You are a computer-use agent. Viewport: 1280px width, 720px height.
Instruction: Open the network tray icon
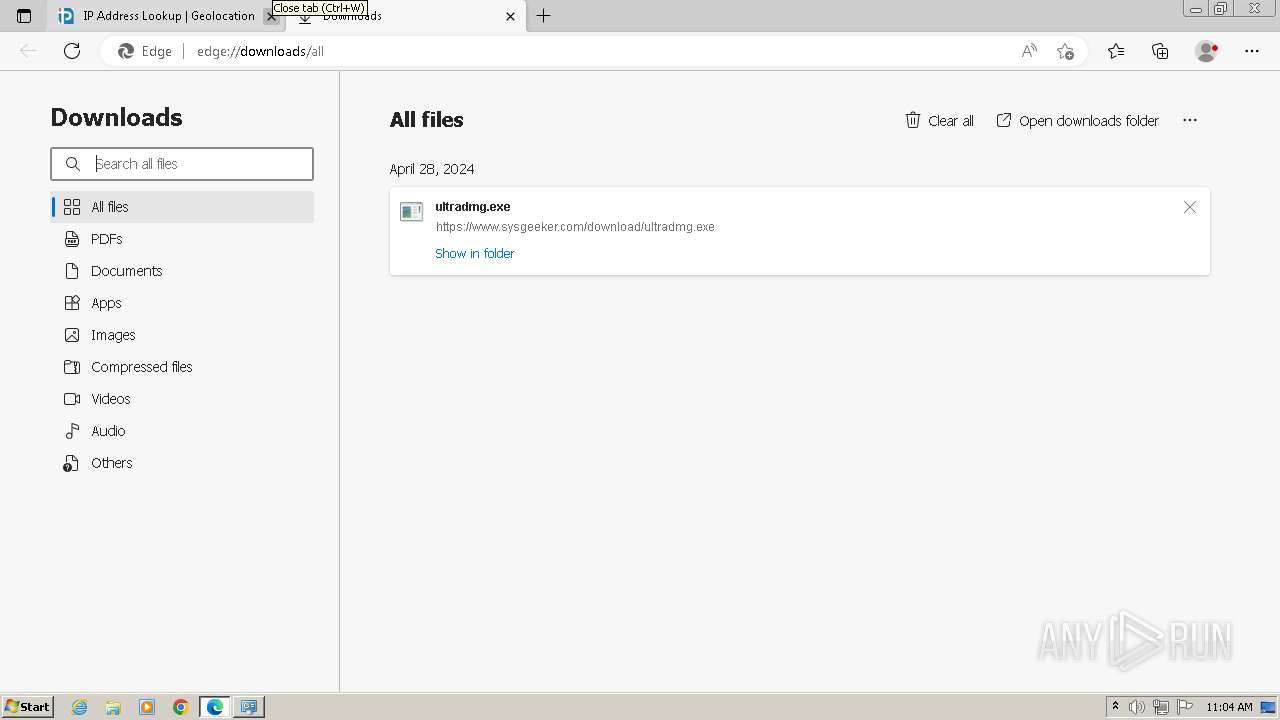(1161, 707)
